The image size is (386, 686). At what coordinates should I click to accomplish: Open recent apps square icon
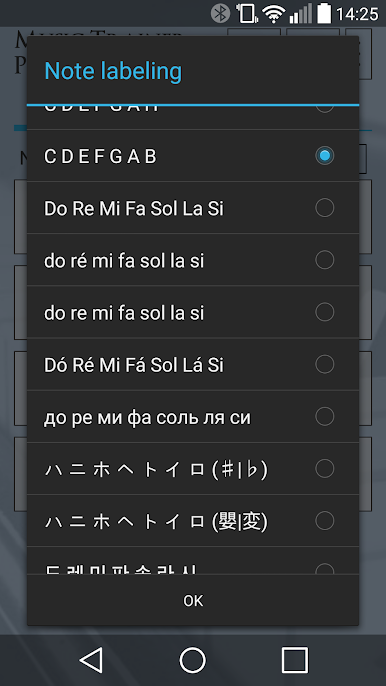pyautogui.click(x=295, y=660)
